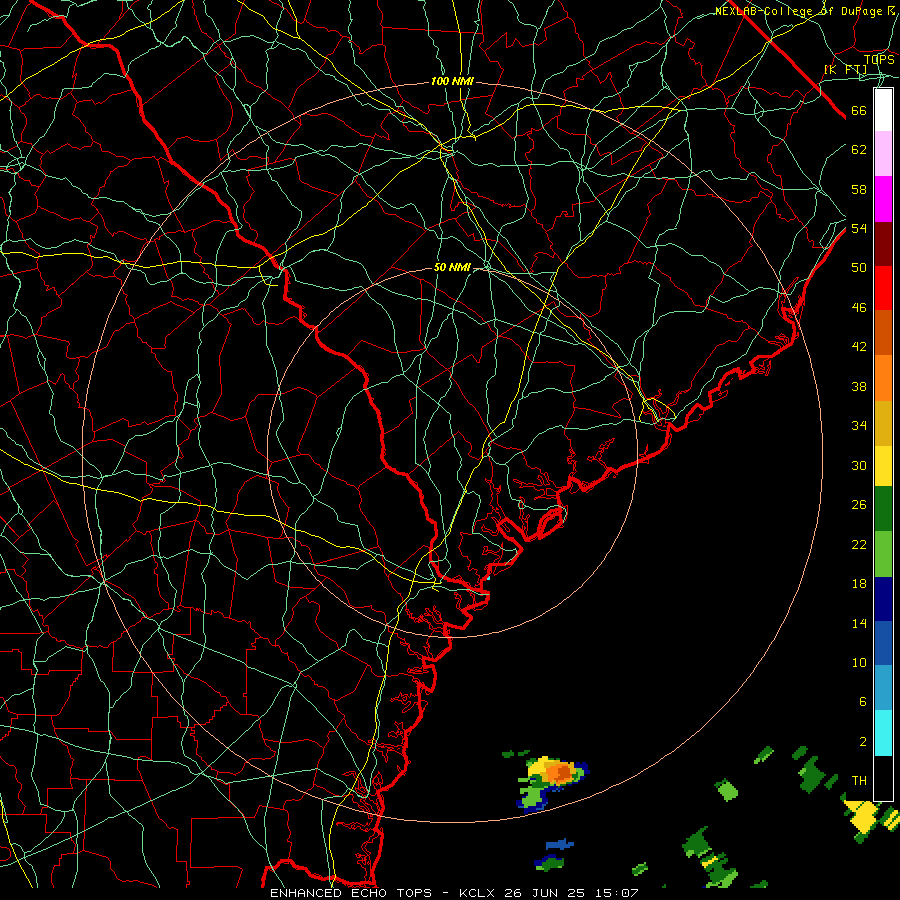Click the navy 14-18 kft legend swatch
The width and height of the screenshot is (900, 900).
click(x=883, y=599)
